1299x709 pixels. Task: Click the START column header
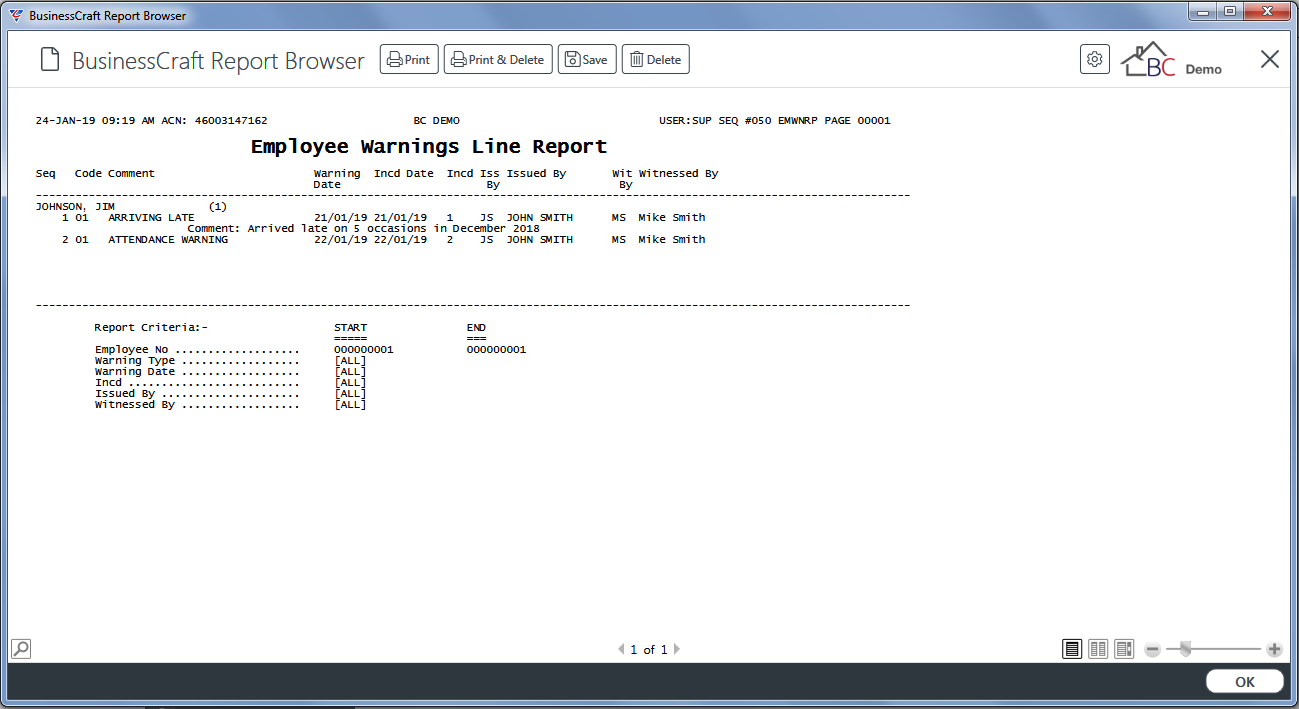350,327
